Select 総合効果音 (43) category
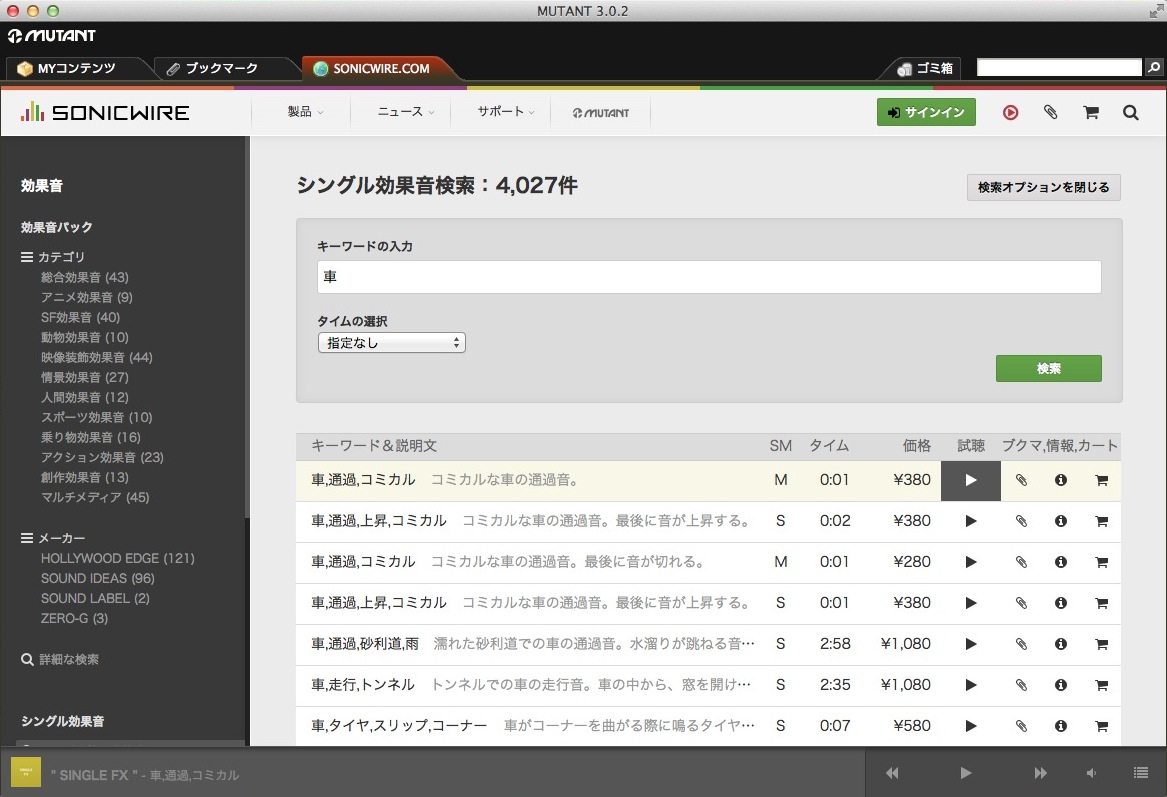 (85, 278)
